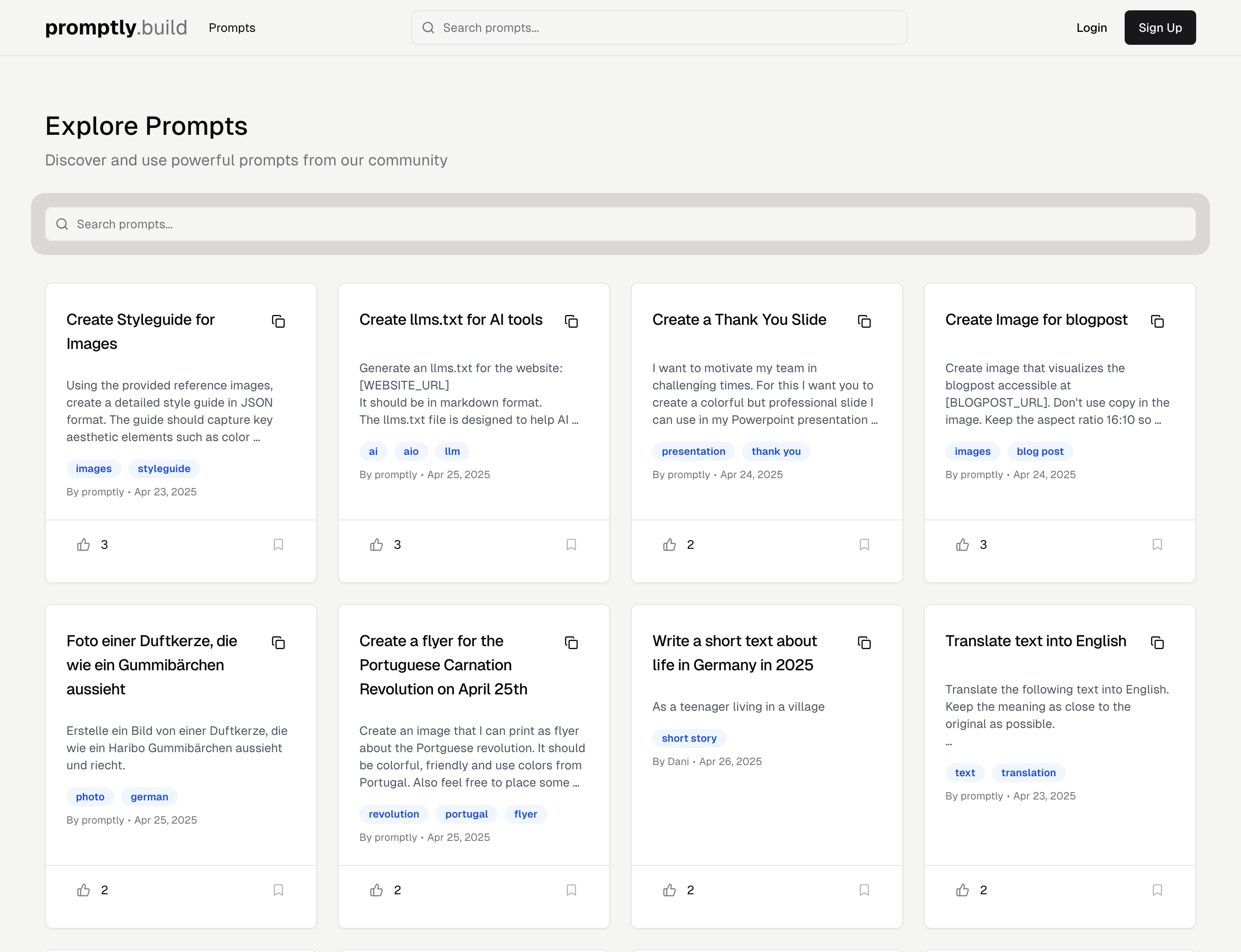This screenshot has width=1241, height=952.
Task: Filter by the llm tag
Action: (x=452, y=451)
